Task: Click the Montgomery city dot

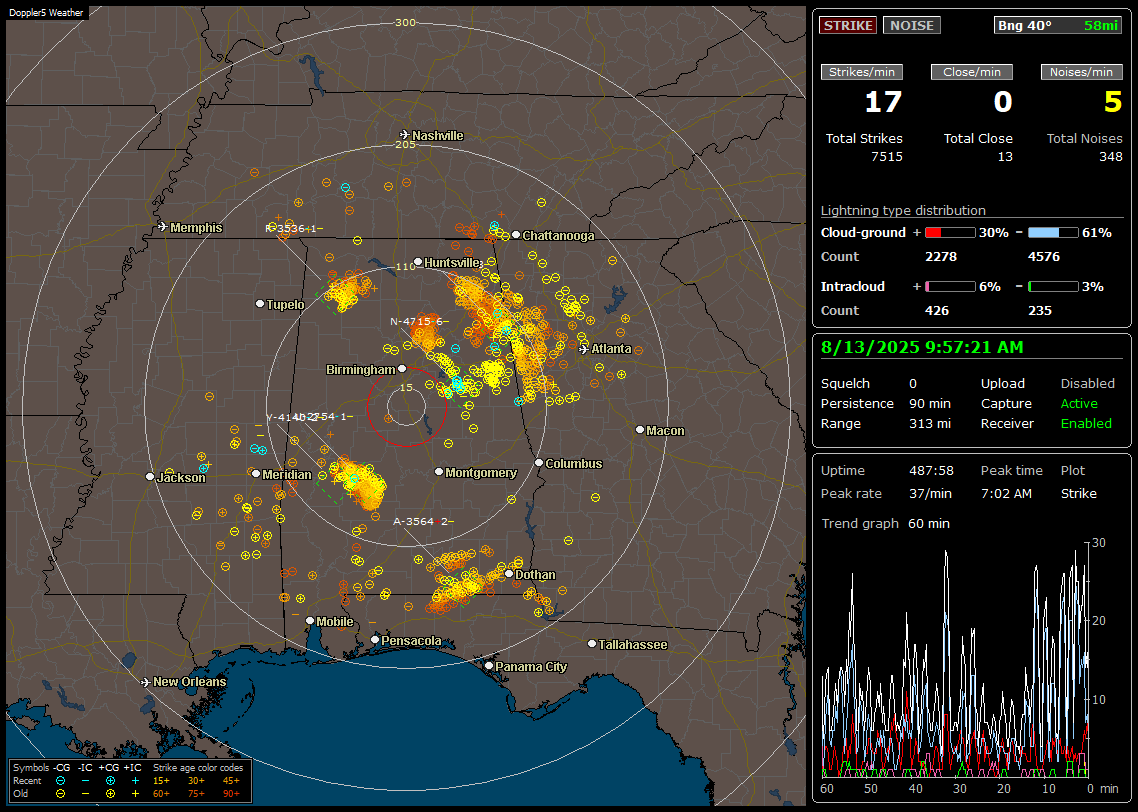Action: (x=438, y=472)
